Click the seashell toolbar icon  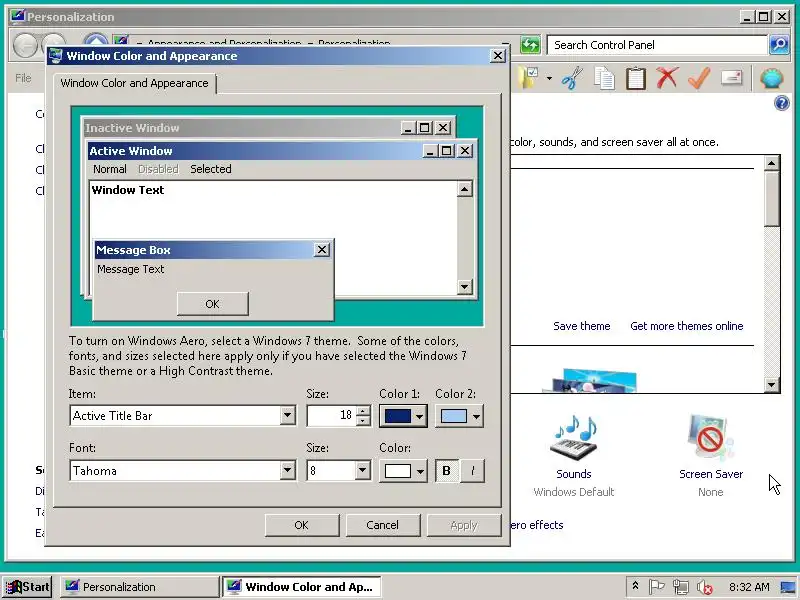[771, 79]
